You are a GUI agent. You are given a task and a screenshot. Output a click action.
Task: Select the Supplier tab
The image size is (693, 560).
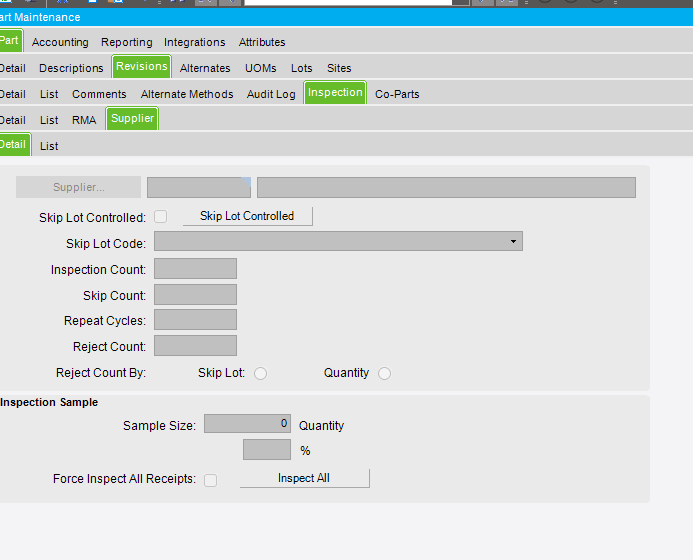pos(132,119)
